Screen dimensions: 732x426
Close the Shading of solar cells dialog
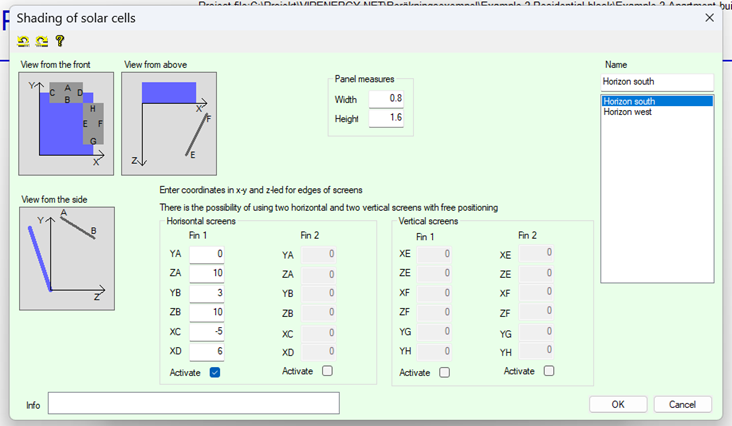[x=709, y=17]
